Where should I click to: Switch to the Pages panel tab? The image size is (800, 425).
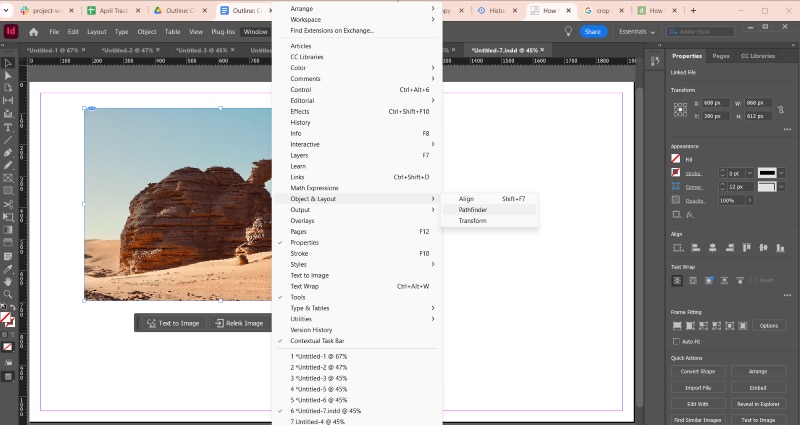tap(721, 56)
